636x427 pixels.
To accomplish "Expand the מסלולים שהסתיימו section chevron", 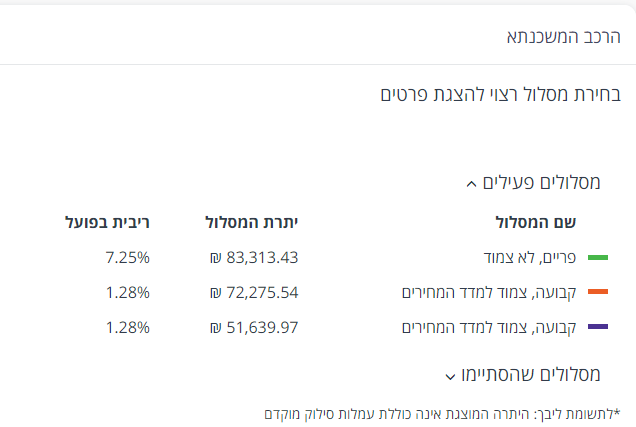I will coord(450,376).
